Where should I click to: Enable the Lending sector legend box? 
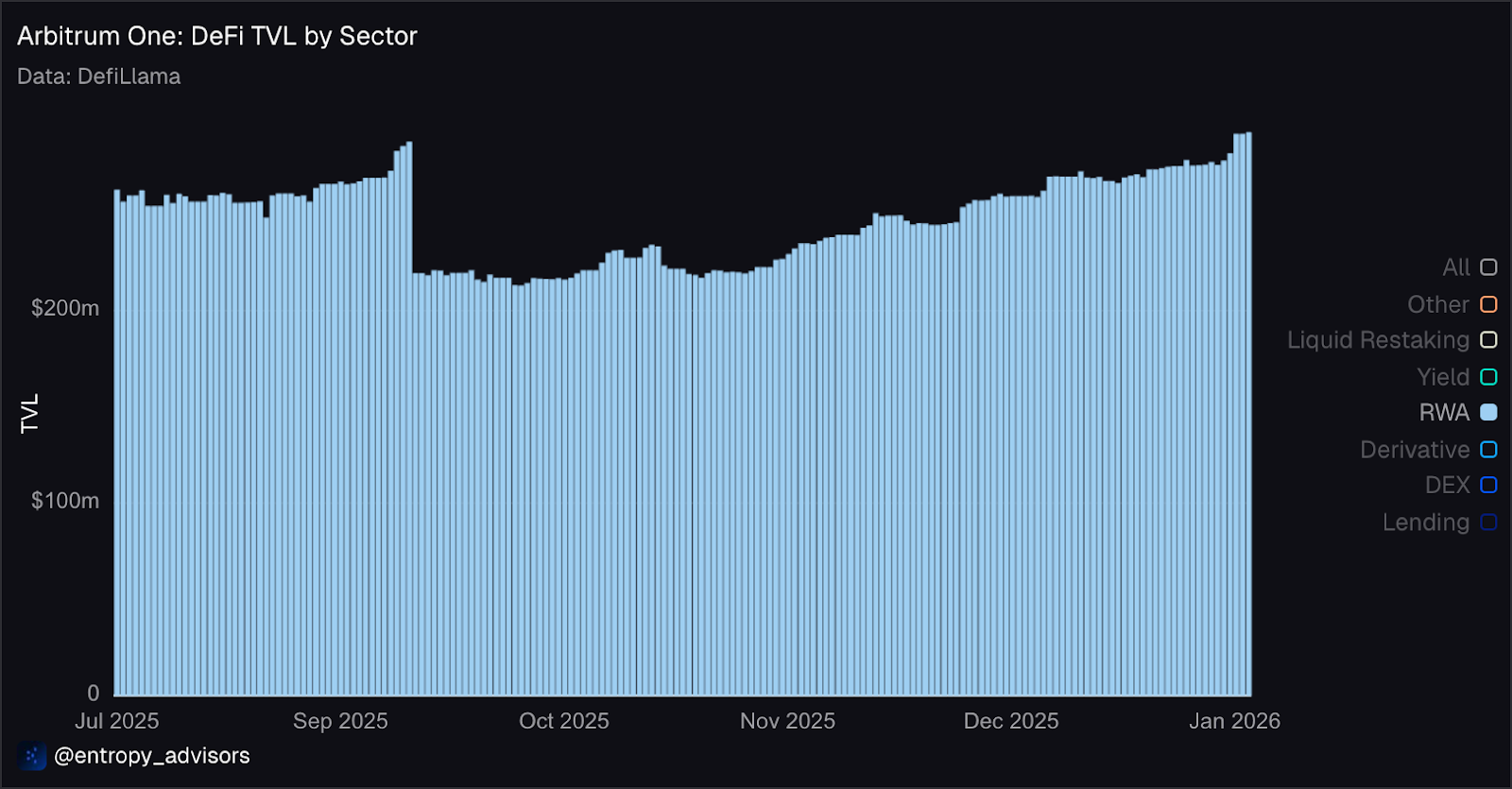click(1488, 523)
